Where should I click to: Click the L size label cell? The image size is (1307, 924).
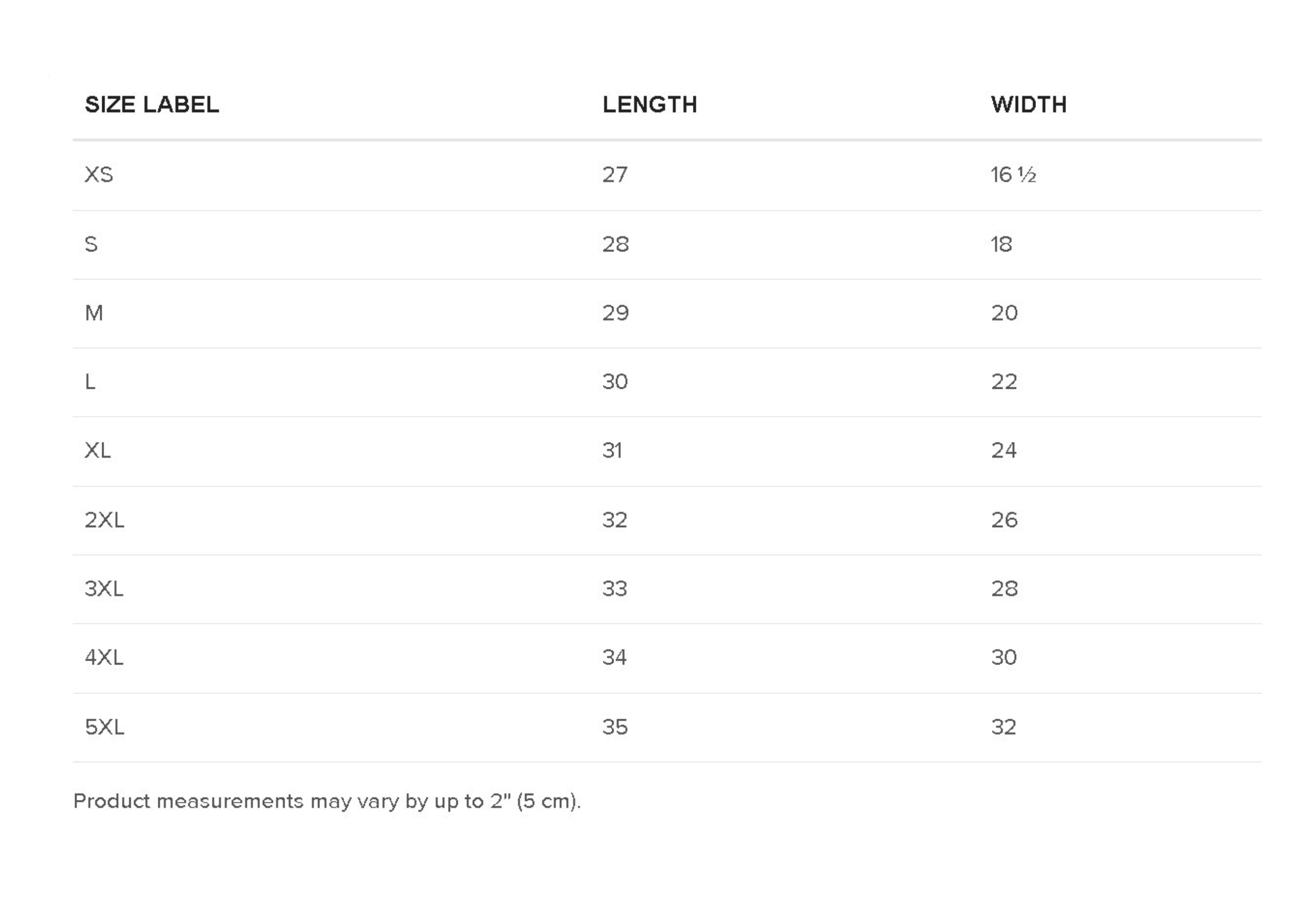90,382
